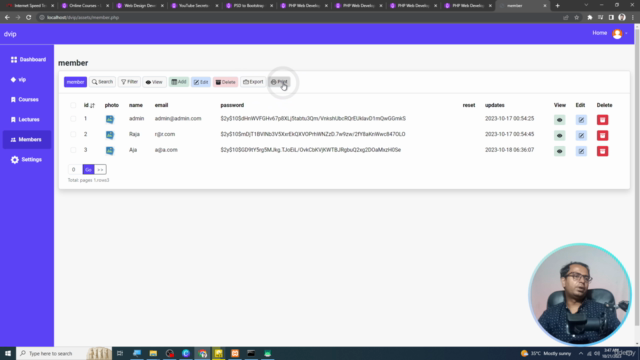Open Chrome tab search dropdown
The width and height of the screenshot is (640, 360).
pos(586,5)
